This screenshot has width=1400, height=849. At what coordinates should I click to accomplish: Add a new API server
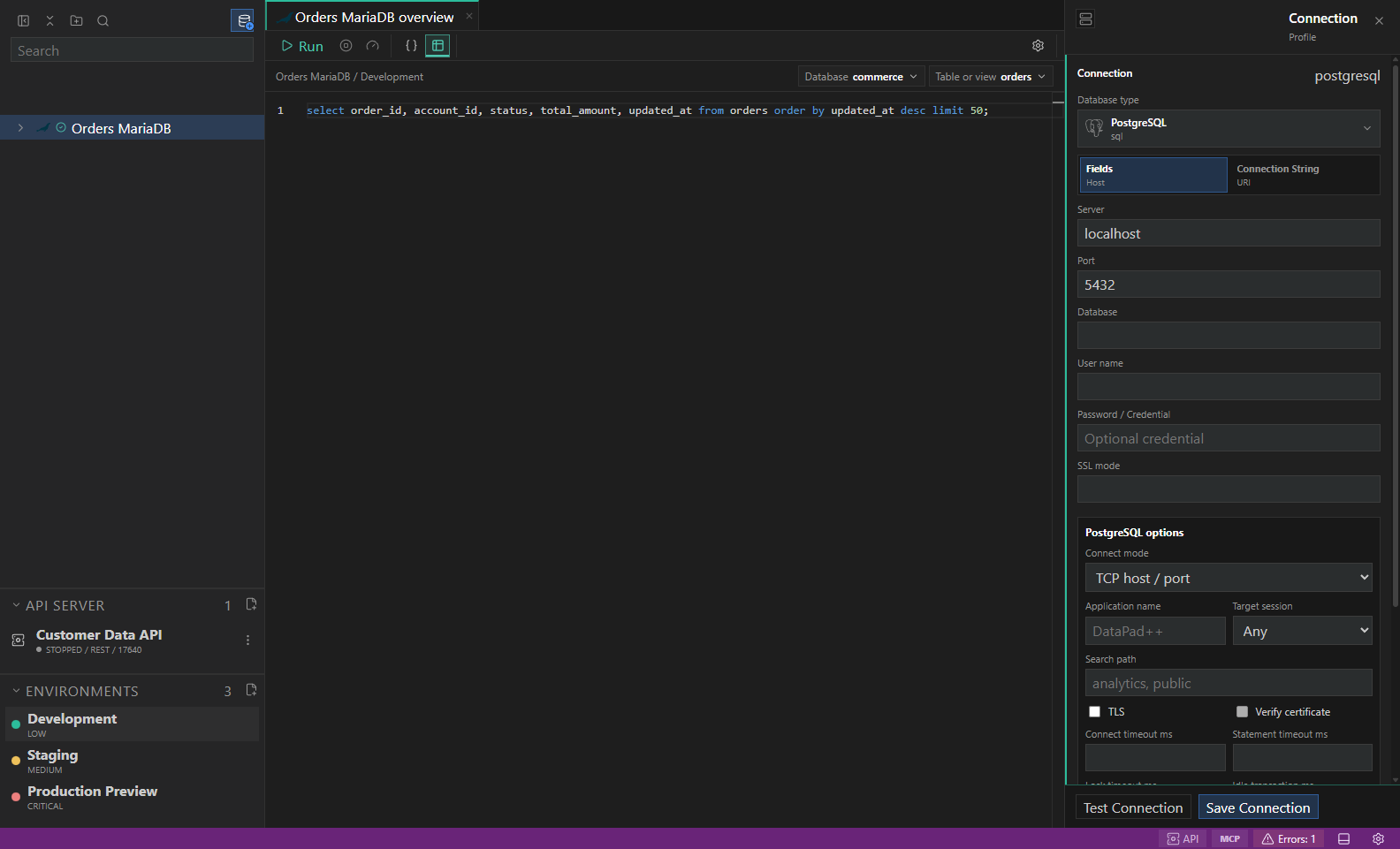pos(251,604)
